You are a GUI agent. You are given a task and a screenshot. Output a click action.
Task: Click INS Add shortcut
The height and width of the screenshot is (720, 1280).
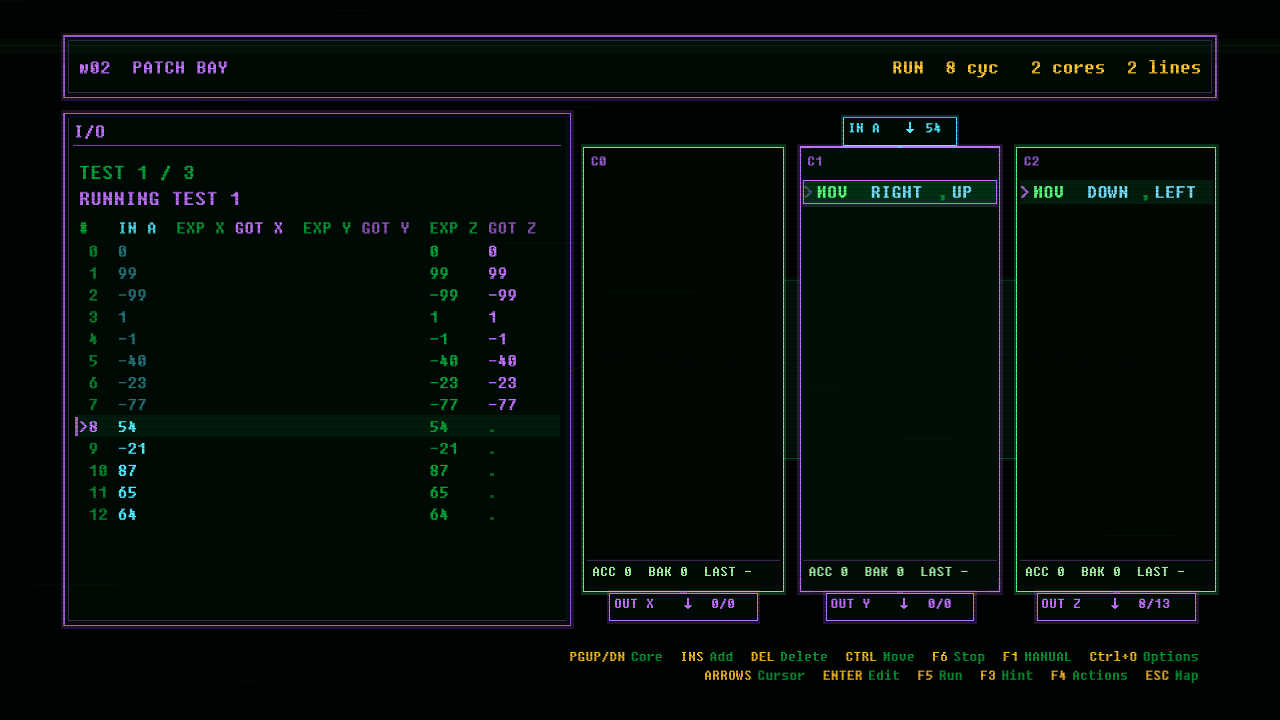tap(707, 657)
